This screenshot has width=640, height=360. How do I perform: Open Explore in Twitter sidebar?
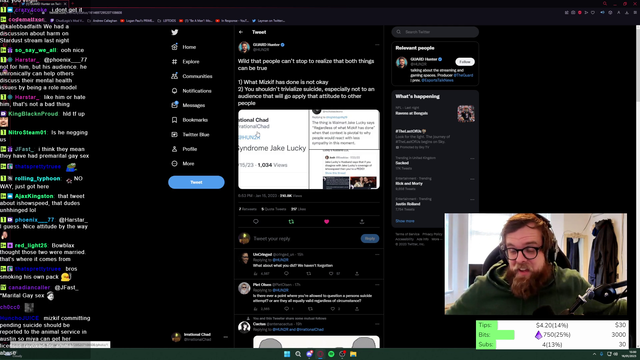(186, 62)
